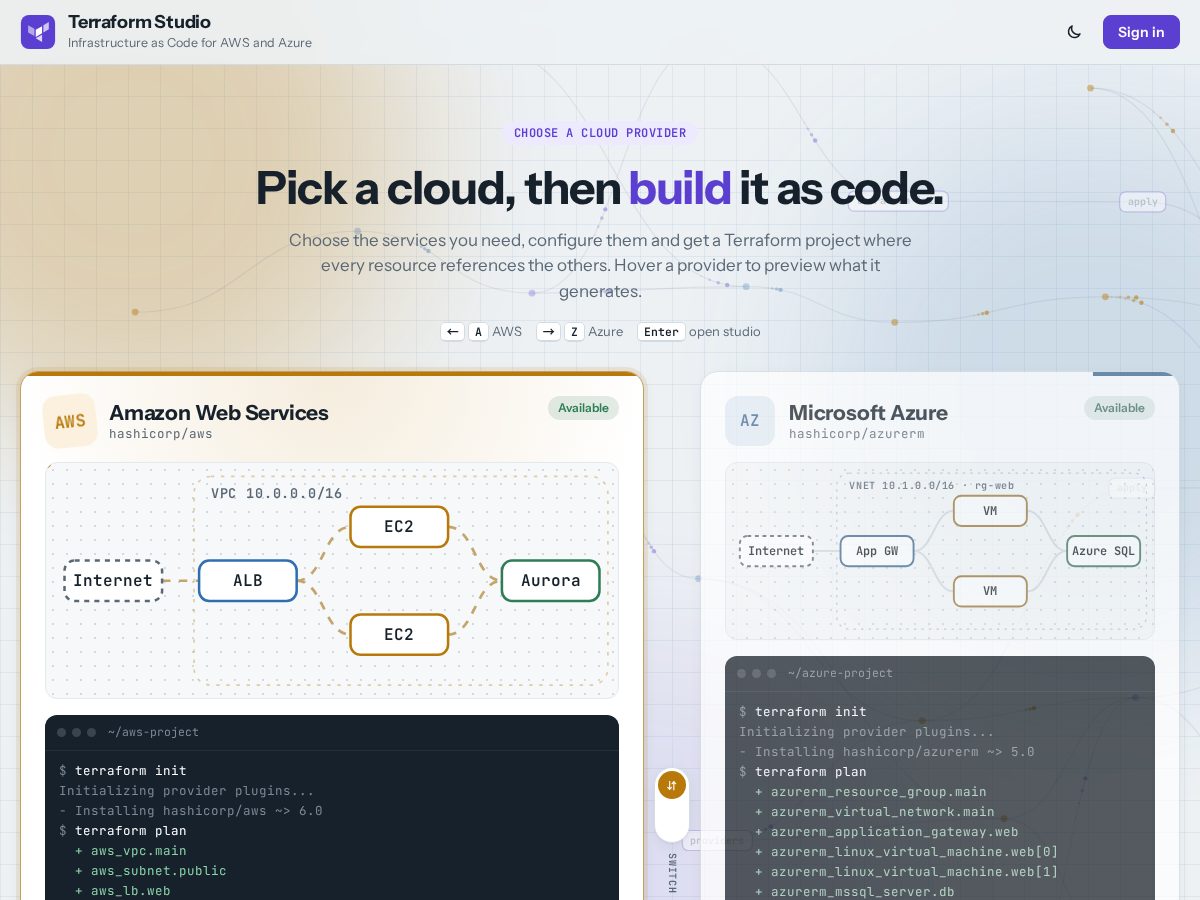Click the left arrow key hint

453,332
